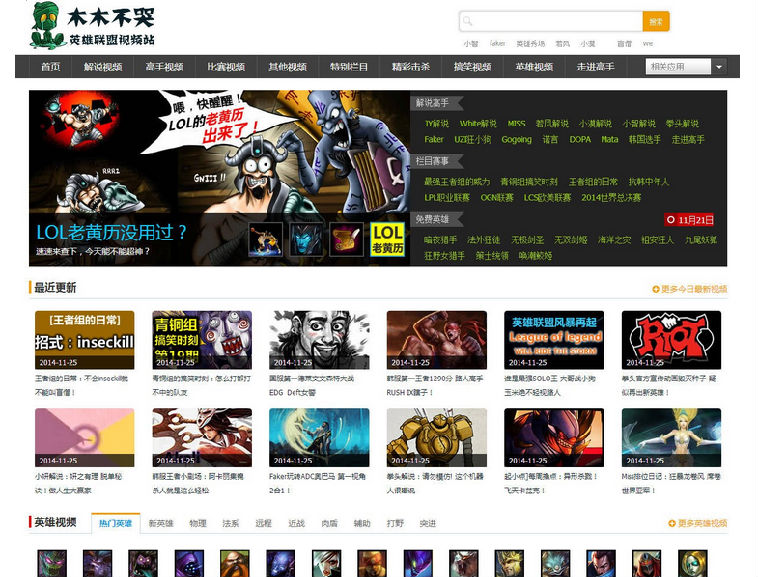
Task: Open the 青铜组搞笑时刻 video thumbnail
Action: [202, 340]
